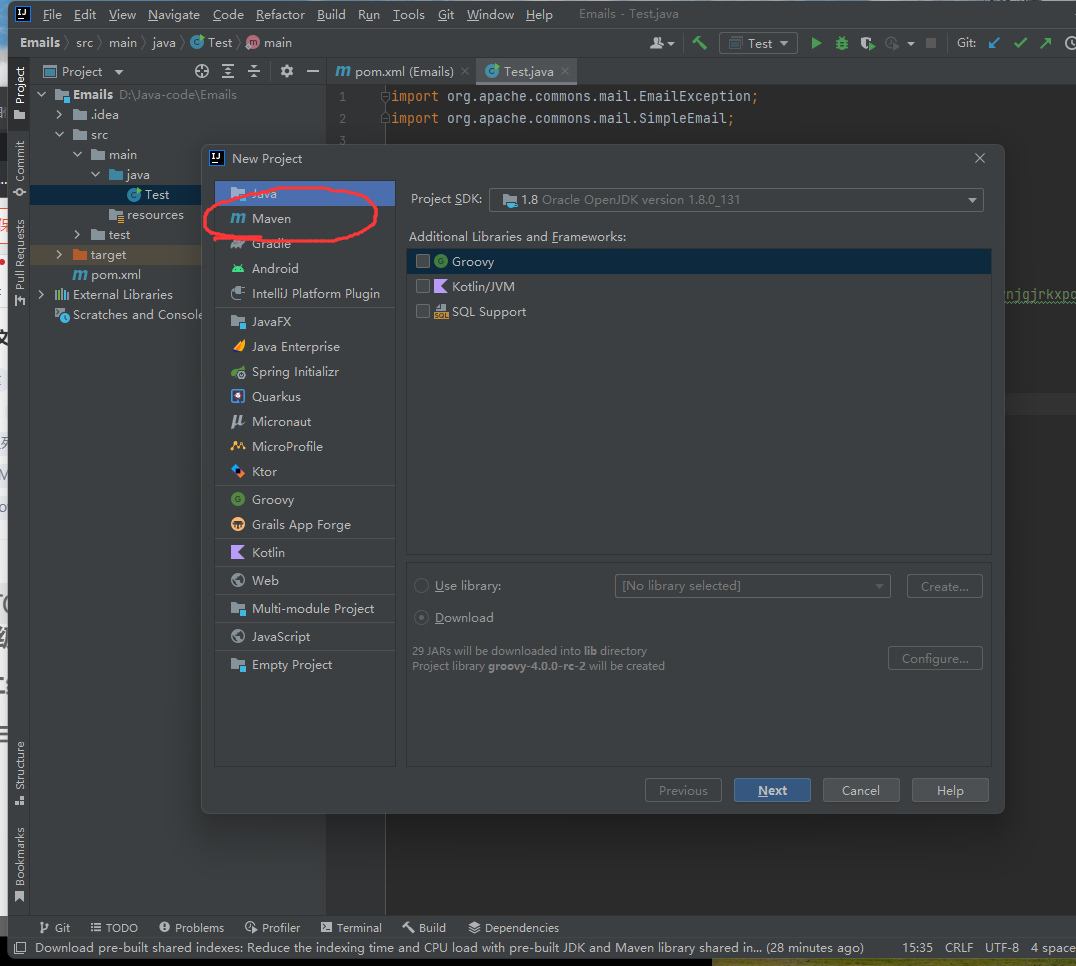Hide the Project panel with minus icon
Image resolution: width=1076 pixels, height=966 pixels.
[313, 71]
